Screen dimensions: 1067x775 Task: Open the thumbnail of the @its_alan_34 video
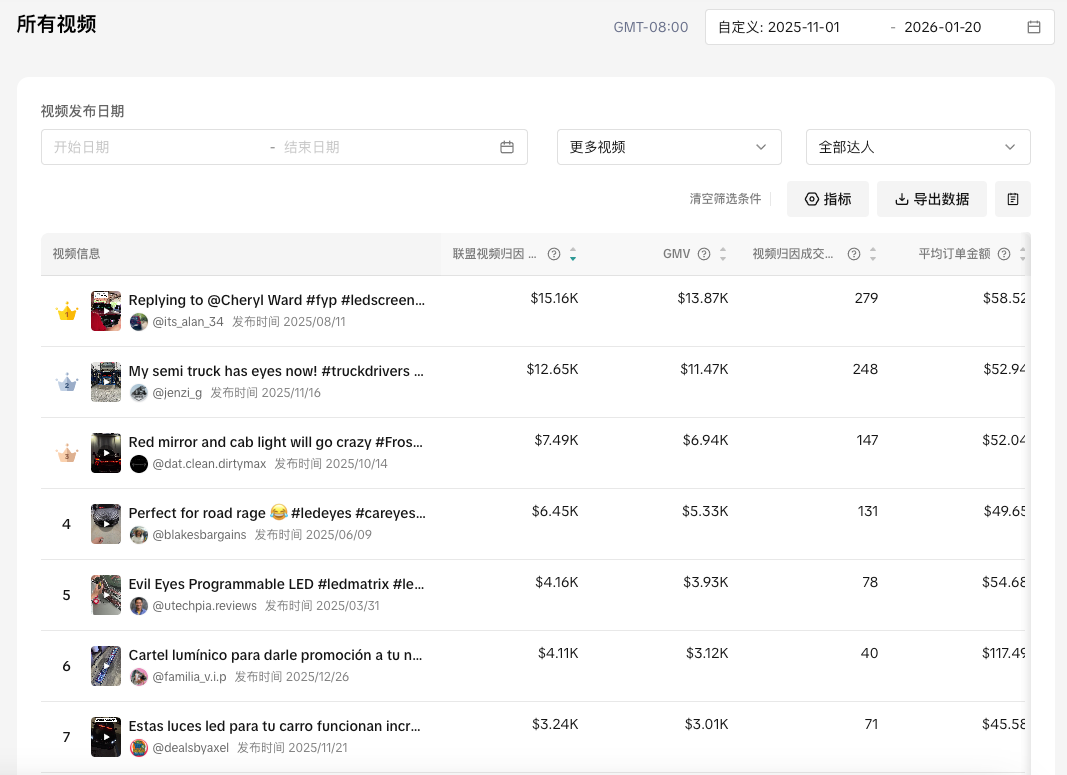(106, 311)
